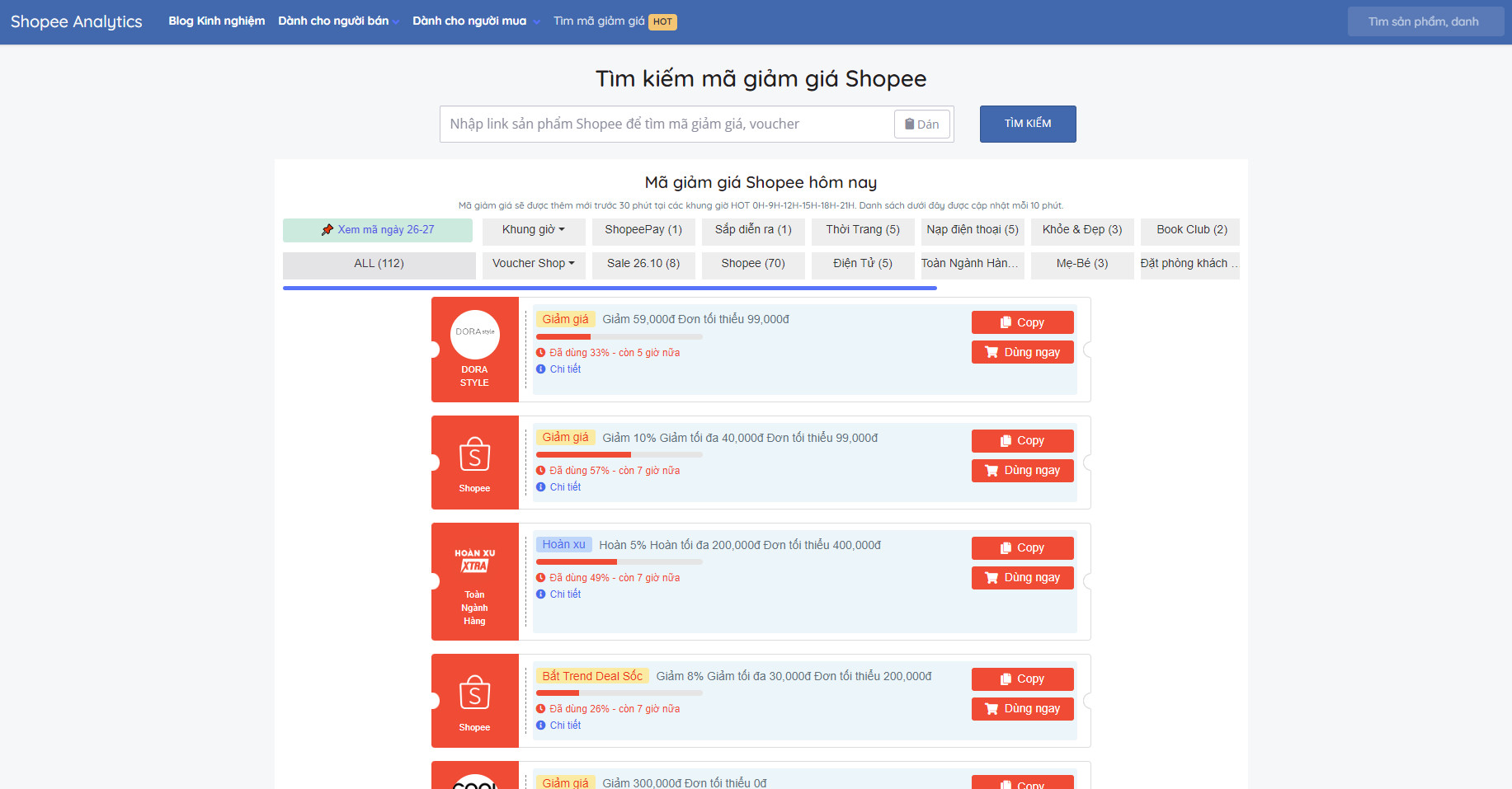Viewport: 1512px width, 789px height.
Task: Select Shopee (70) tab
Action: coord(753,264)
